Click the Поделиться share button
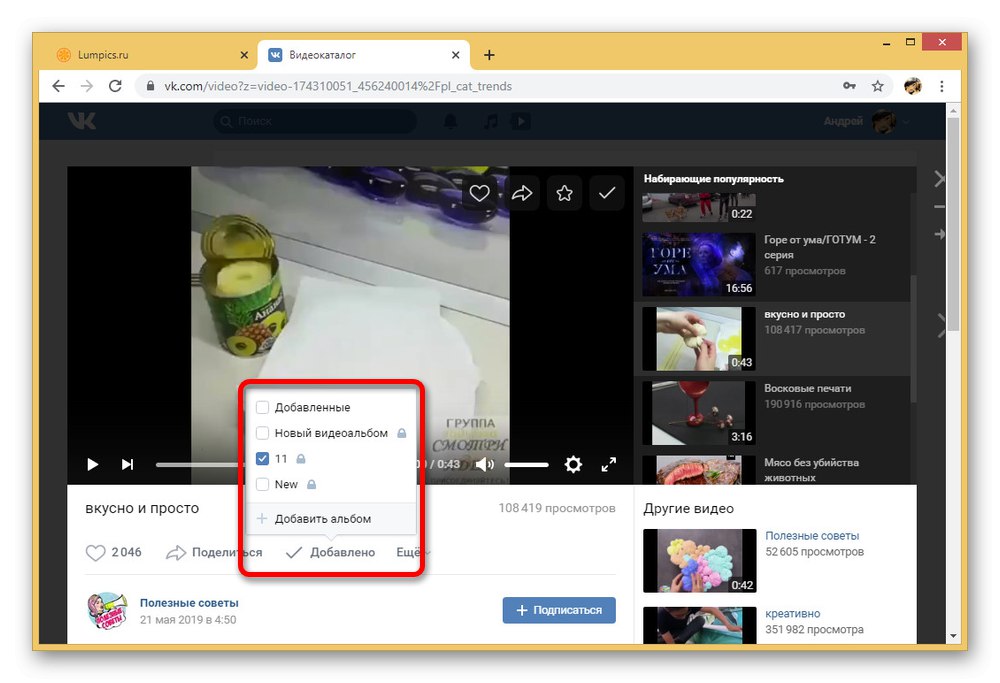 tap(214, 552)
